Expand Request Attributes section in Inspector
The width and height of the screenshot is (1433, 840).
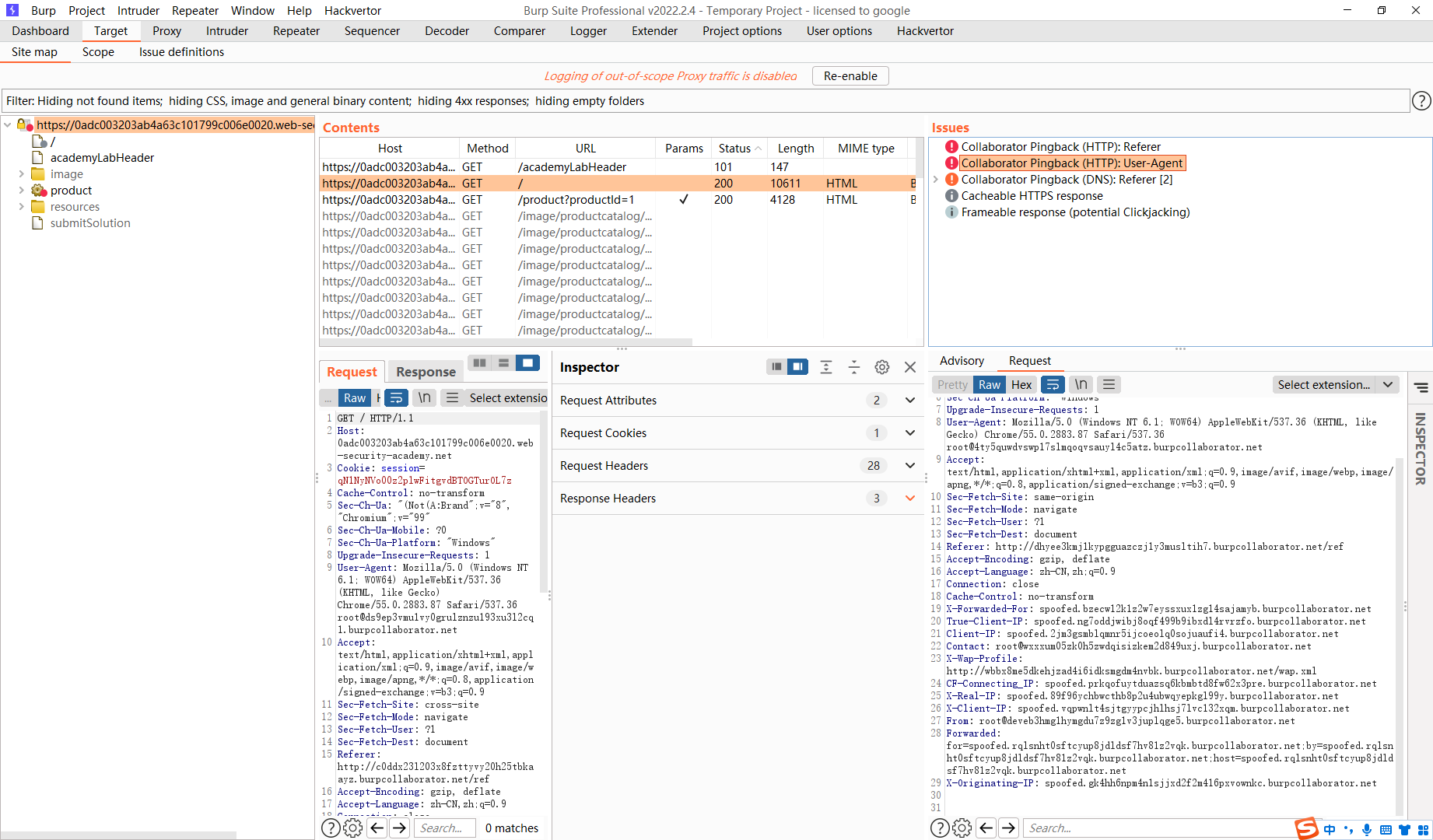pyautogui.click(x=910, y=400)
